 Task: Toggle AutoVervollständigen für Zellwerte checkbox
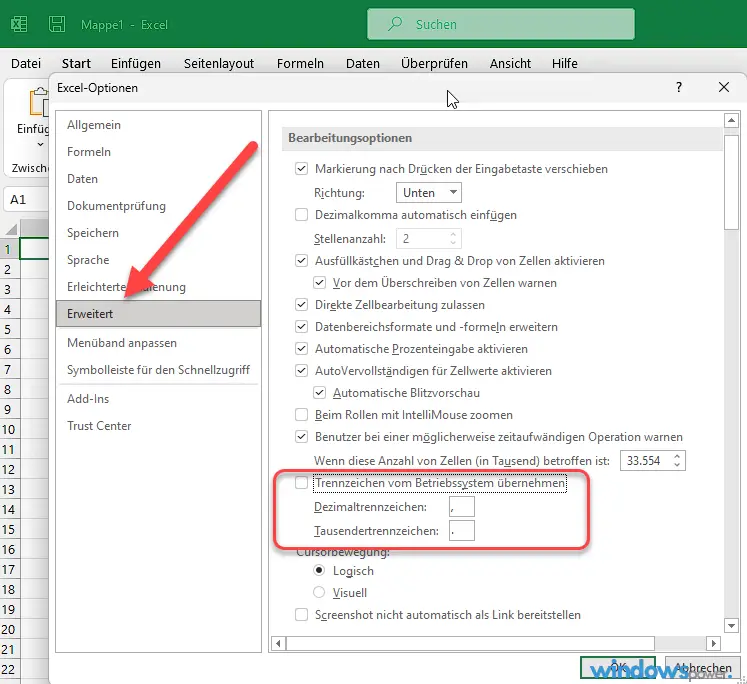coord(301,371)
